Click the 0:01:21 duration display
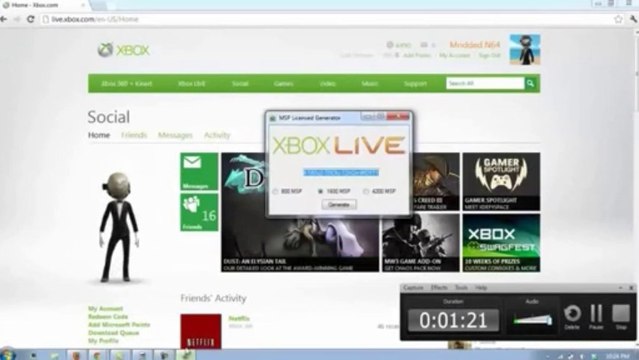639x360 pixels. 453,320
